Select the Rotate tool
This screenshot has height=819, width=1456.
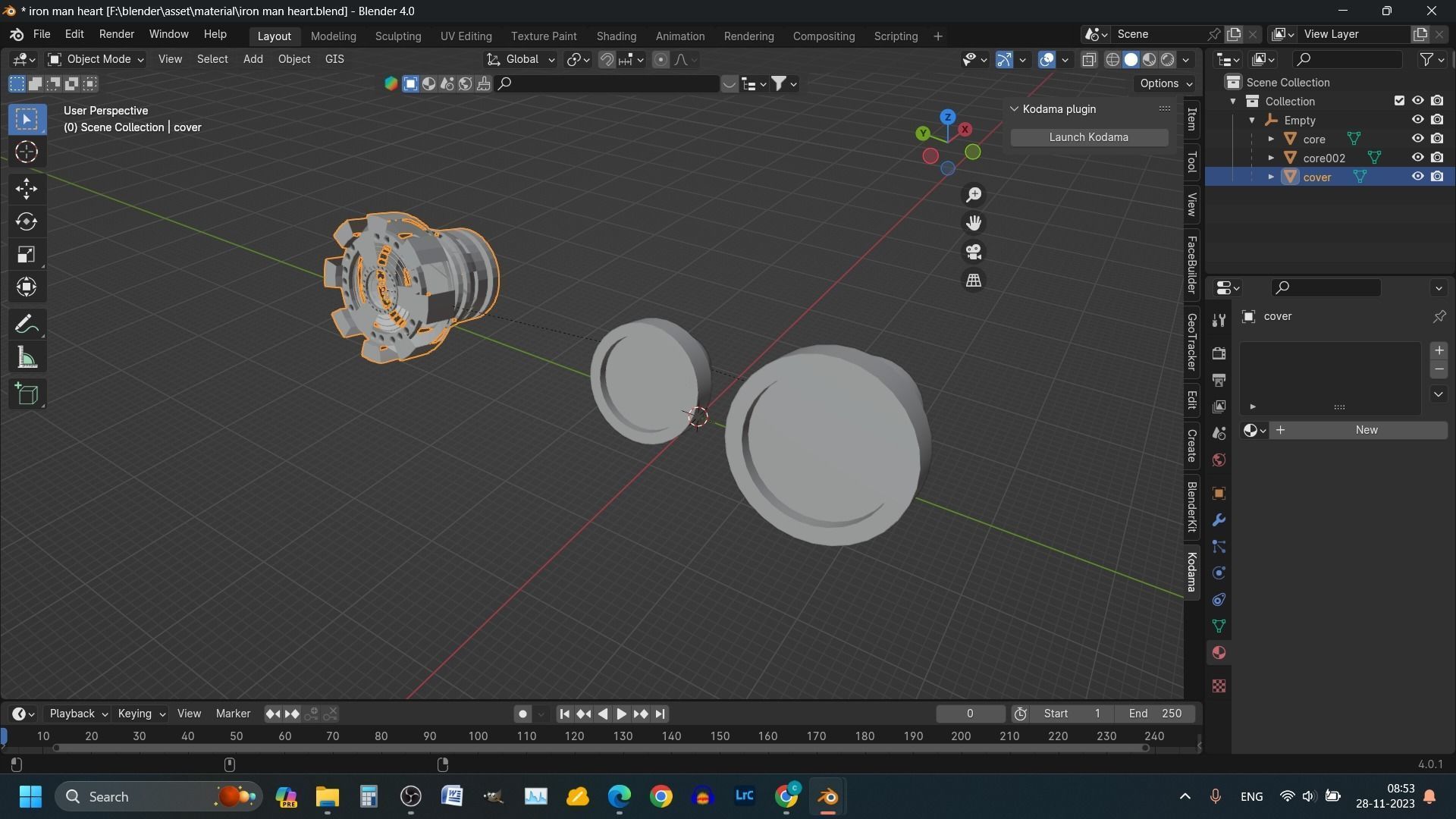point(27,221)
